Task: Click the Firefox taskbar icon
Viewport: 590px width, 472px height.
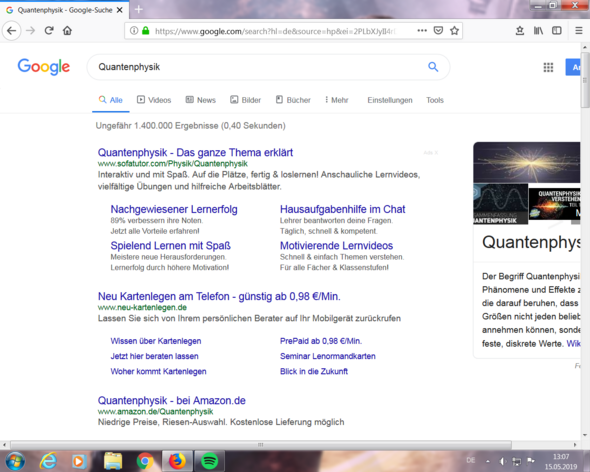Action: coord(177,461)
